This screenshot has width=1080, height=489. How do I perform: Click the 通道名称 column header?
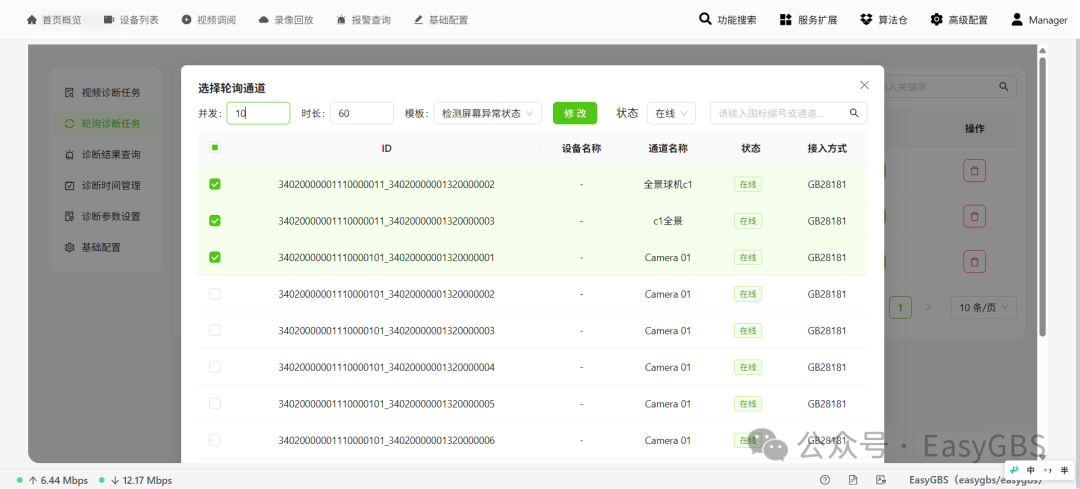[x=667, y=148]
